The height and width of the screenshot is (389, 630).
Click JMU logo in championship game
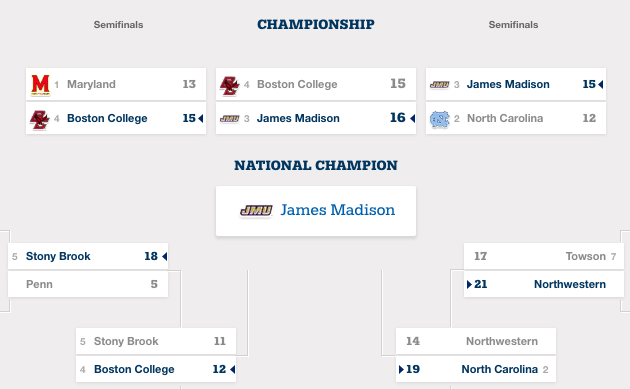tap(229, 119)
